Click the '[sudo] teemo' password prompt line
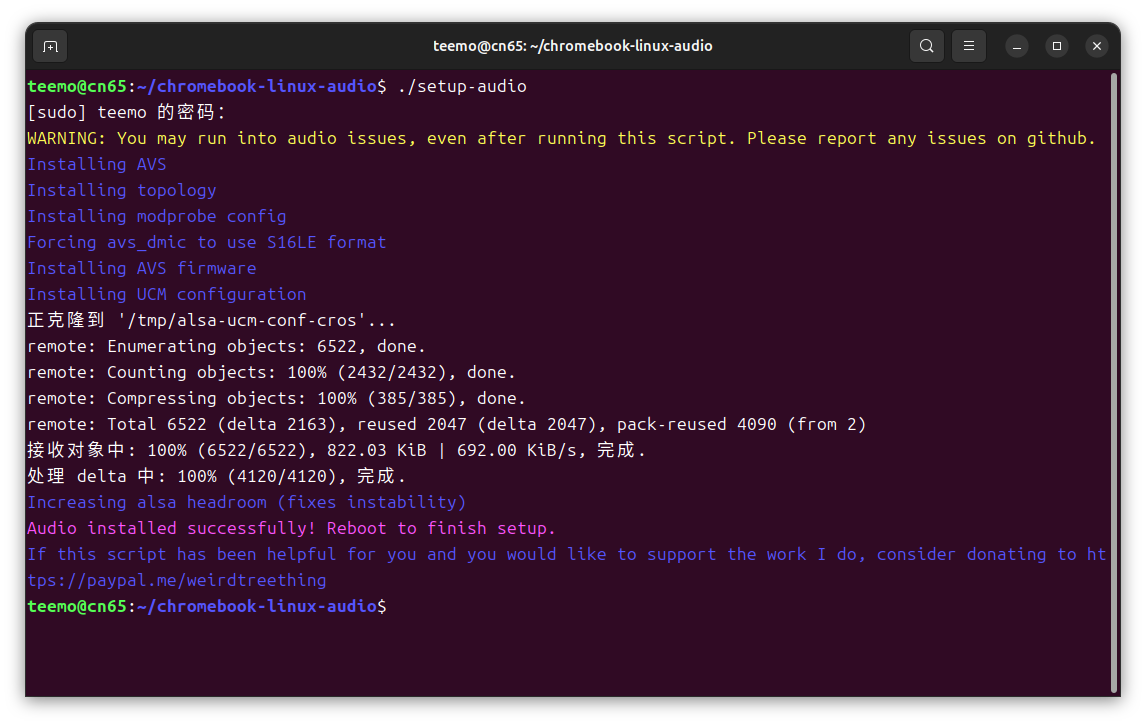This screenshot has width=1146, height=725. pyautogui.click(x=126, y=113)
